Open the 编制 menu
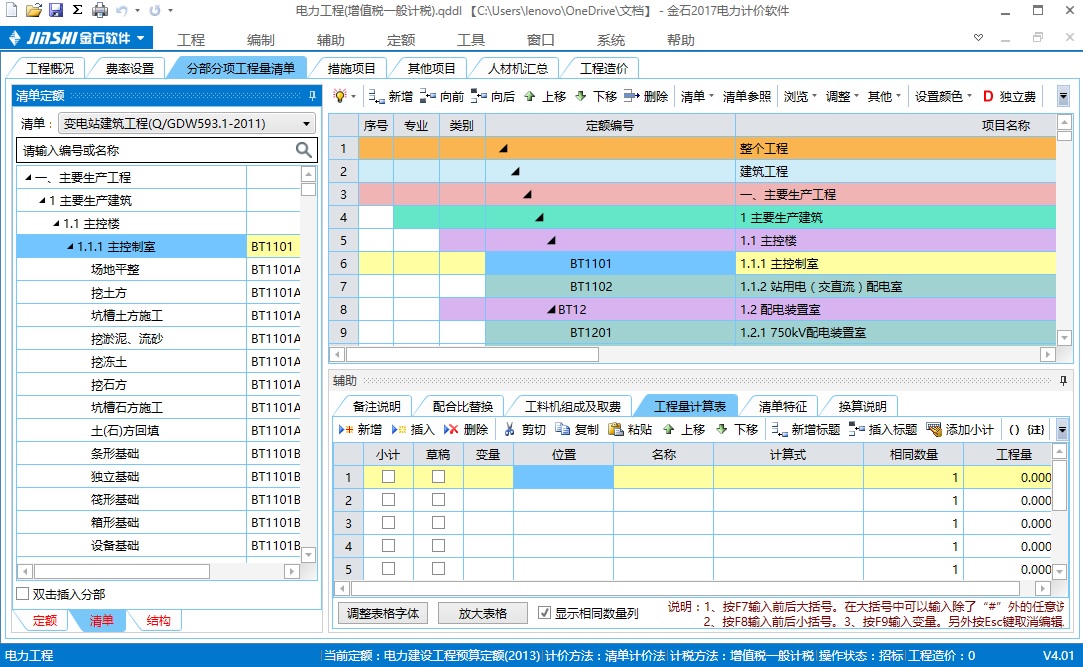 pyautogui.click(x=260, y=40)
